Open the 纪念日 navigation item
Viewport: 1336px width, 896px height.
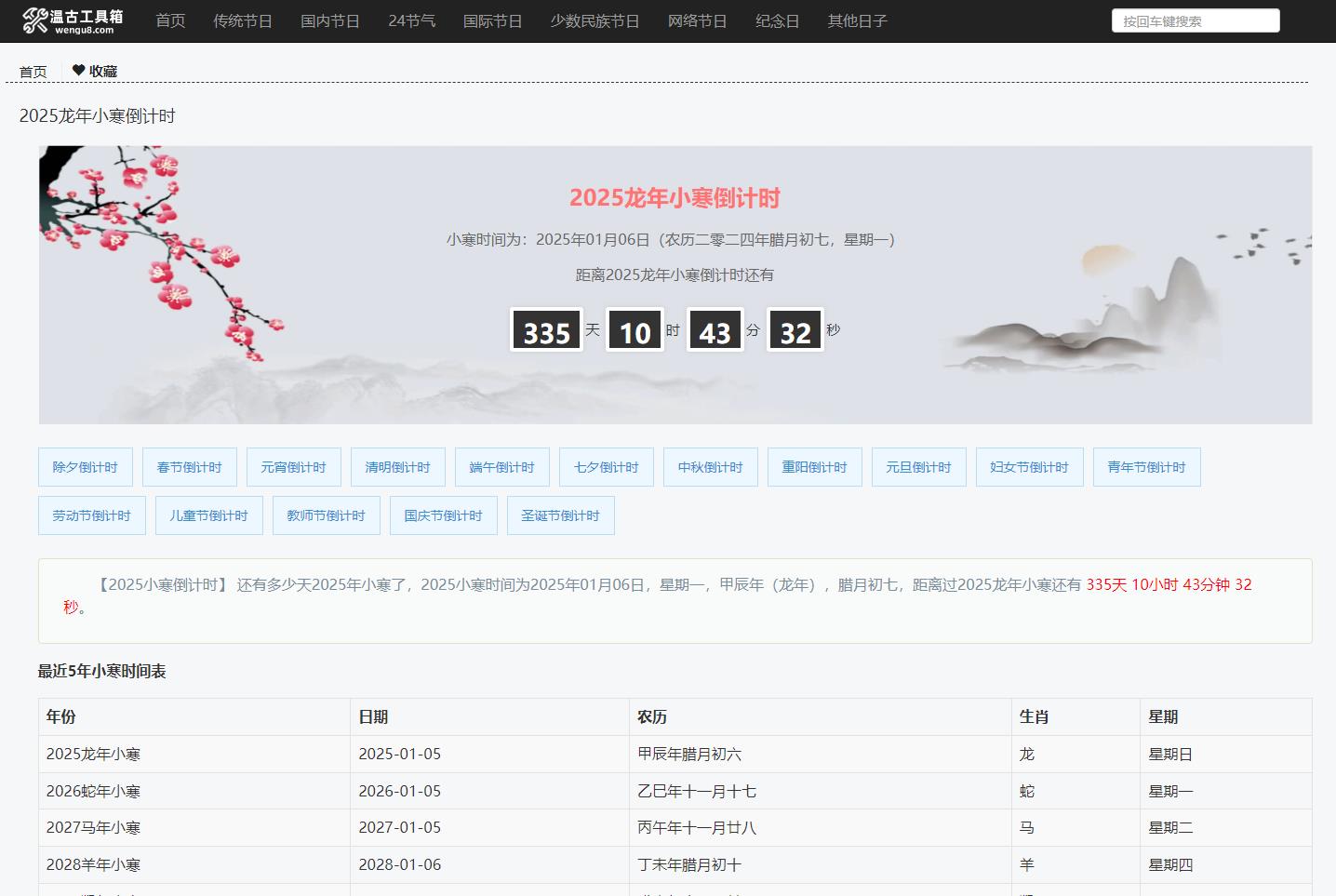[777, 20]
